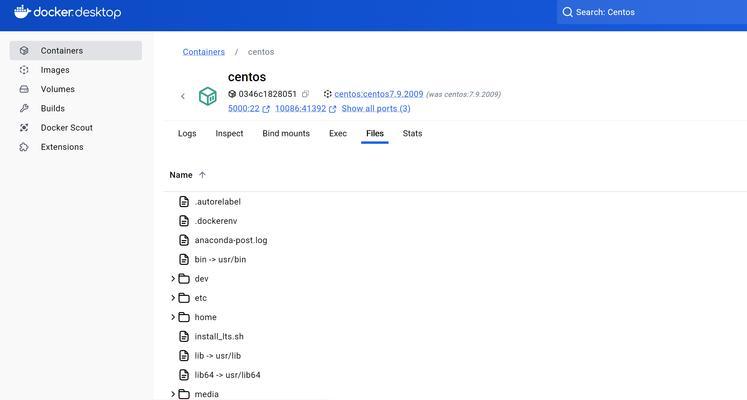Click the Containers breadcrumb link
The width and height of the screenshot is (747, 400).
coord(203,52)
